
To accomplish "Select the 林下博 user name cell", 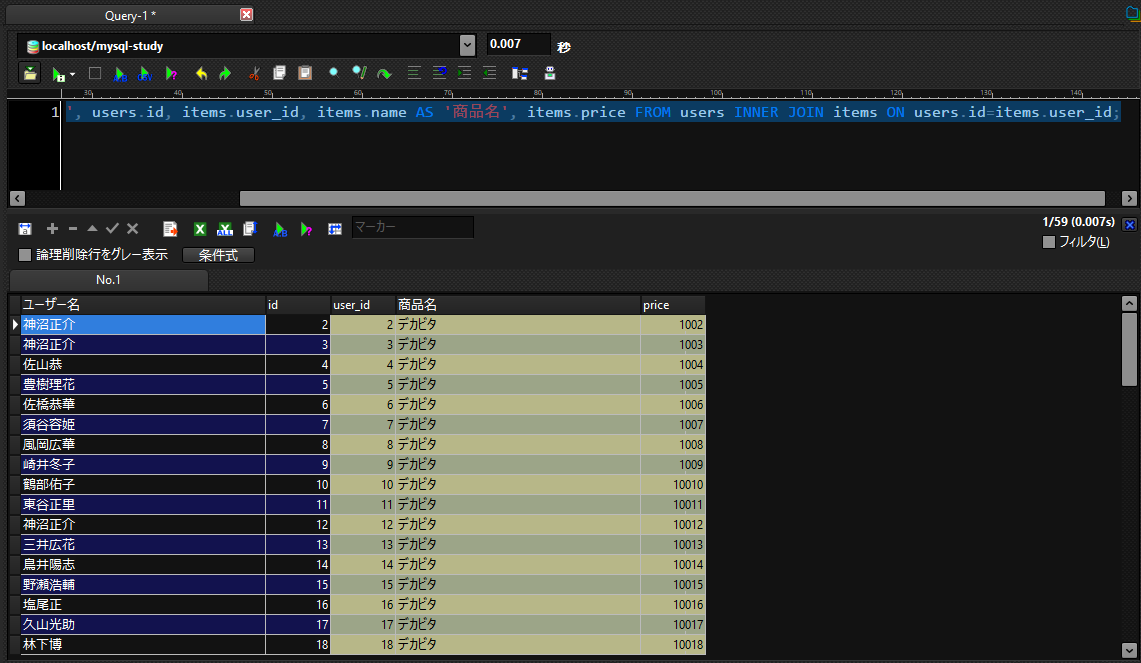I will pyautogui.click(x=143, y=645).
